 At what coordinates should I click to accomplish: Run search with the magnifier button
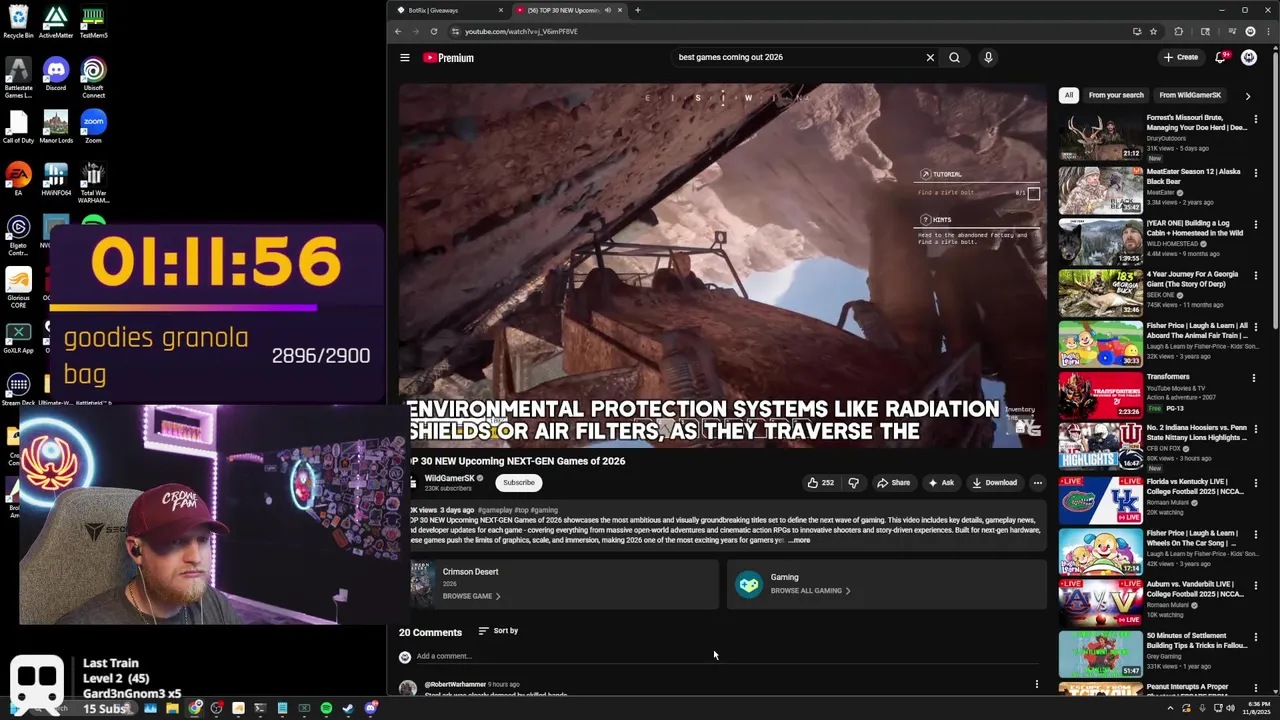(954, 57)
